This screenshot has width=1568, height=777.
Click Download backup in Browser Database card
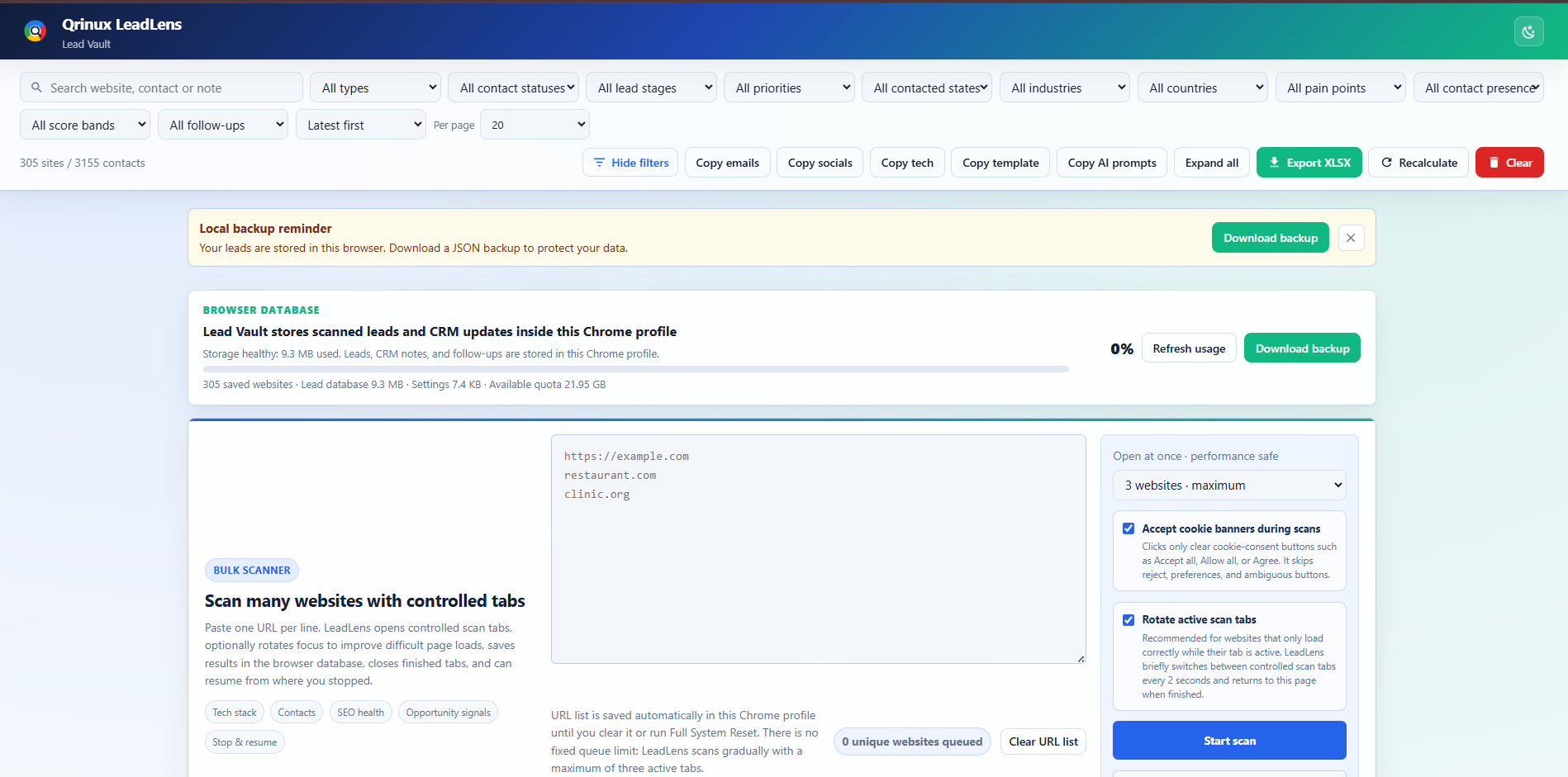click(x=1302, y=348)
